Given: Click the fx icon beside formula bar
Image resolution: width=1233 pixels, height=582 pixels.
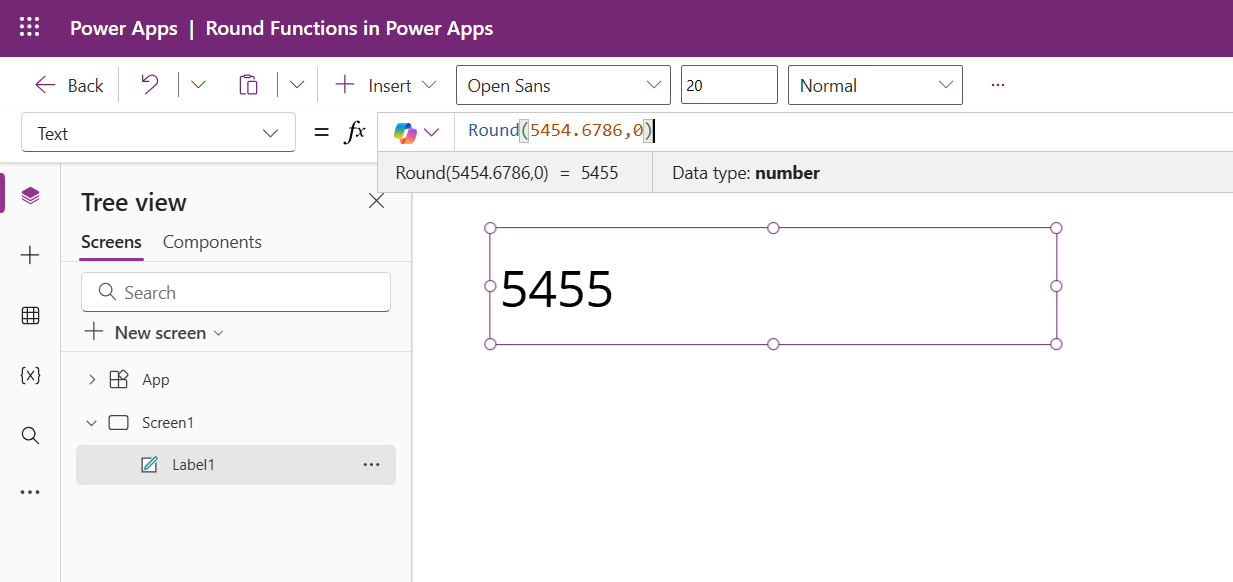Looking at the screenshot, I should [x=355, y=130].
